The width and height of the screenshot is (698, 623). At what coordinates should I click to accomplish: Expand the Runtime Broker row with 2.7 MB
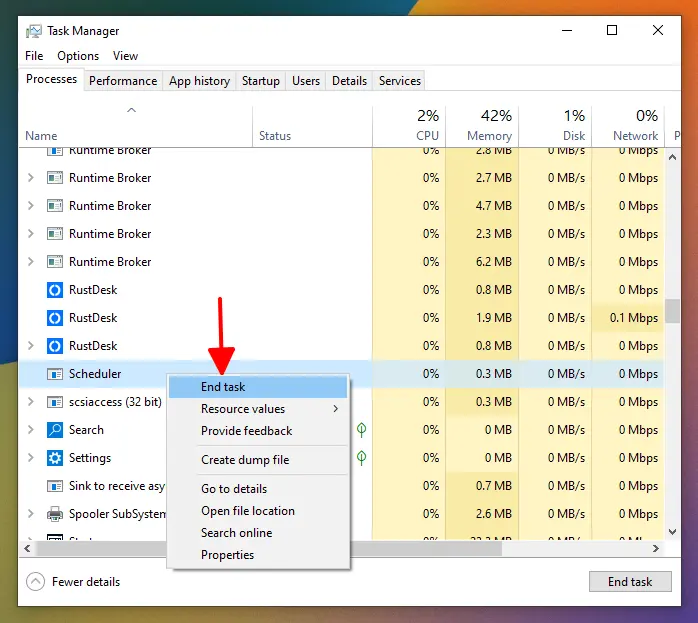tap(30, 178)
